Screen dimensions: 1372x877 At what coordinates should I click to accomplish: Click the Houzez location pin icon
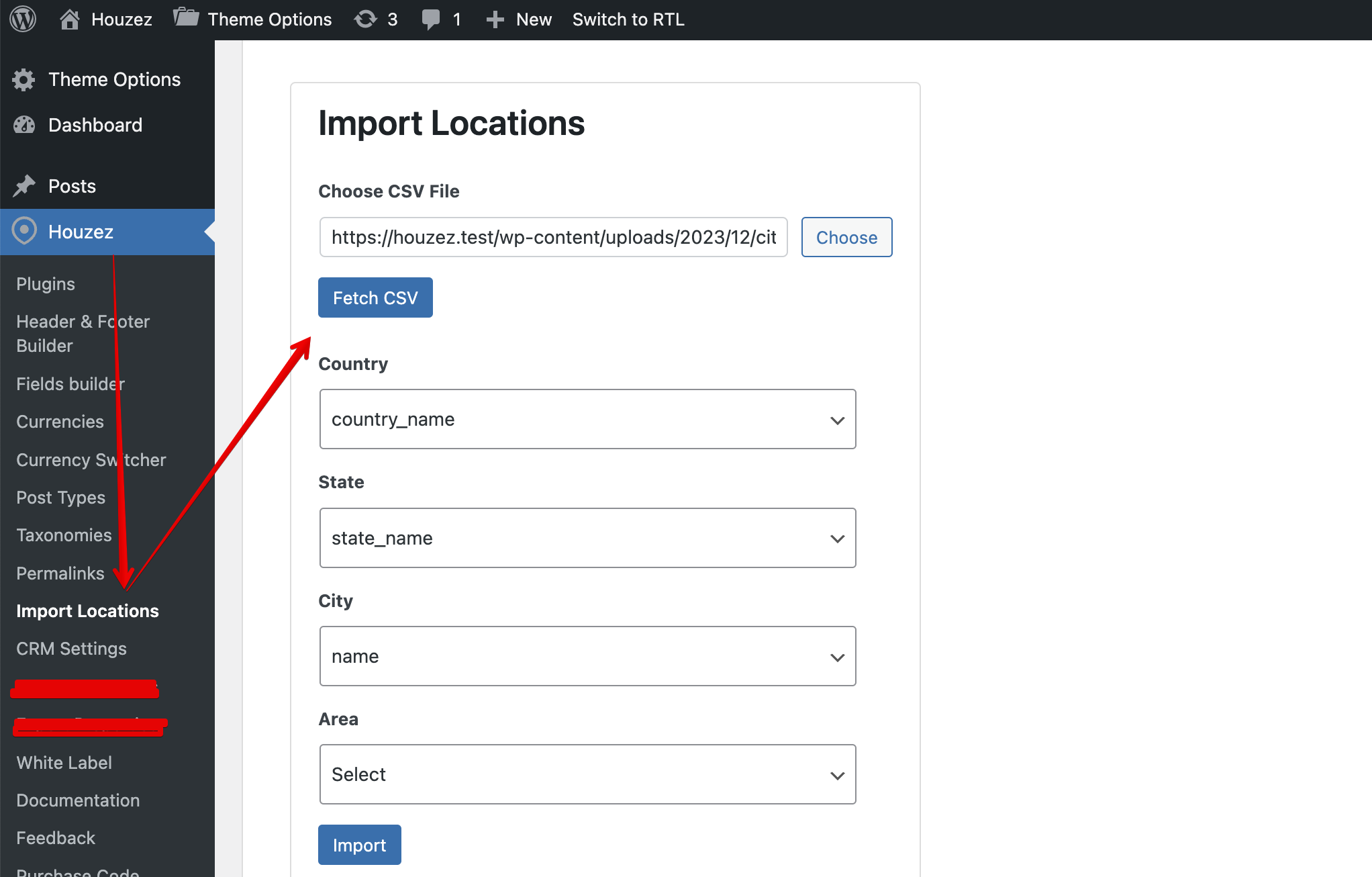point(24,231)
